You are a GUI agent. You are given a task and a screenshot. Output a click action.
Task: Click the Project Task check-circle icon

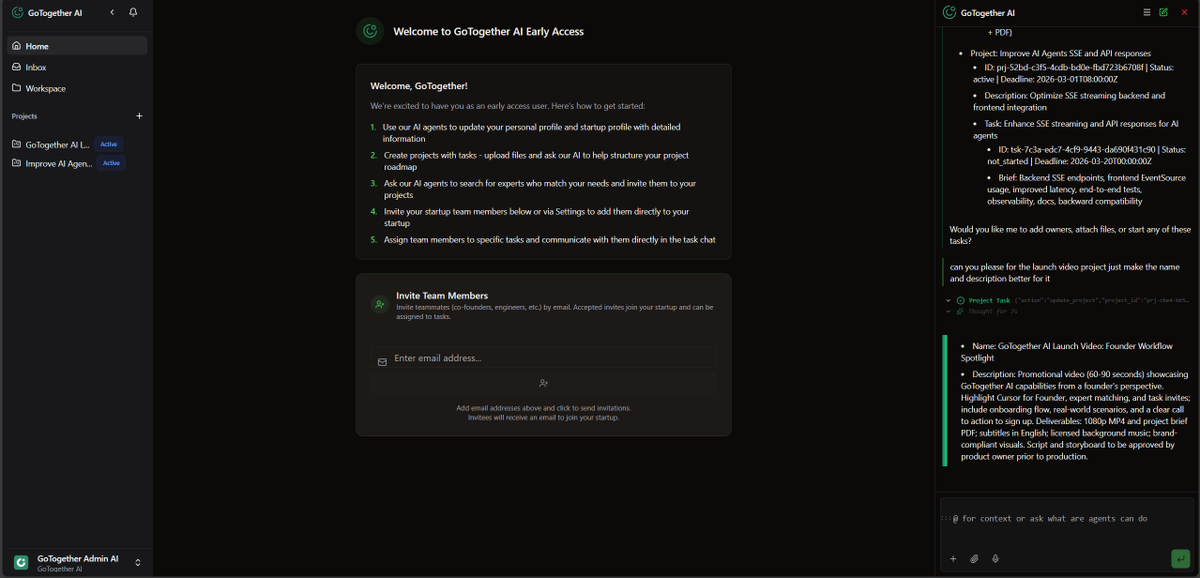[x=961, y=300]
